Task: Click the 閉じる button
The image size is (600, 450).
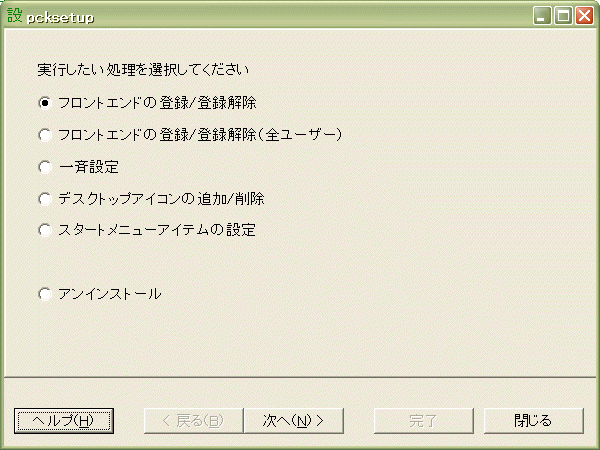Action: [x=534, y=421]
